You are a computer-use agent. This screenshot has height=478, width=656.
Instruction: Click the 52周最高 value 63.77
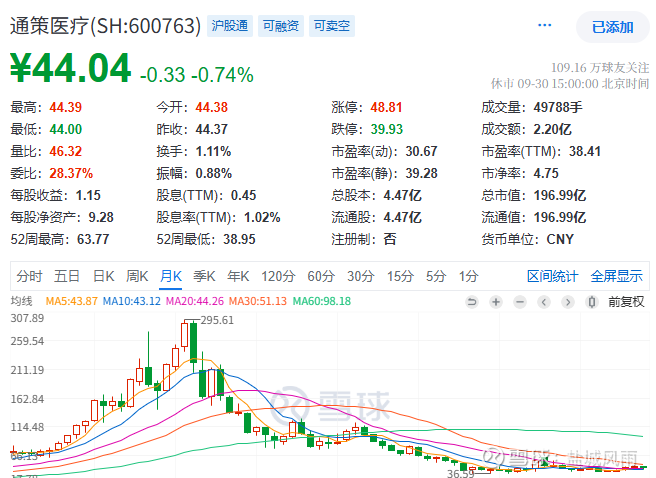pyautogui.click(x=93, y=239)
